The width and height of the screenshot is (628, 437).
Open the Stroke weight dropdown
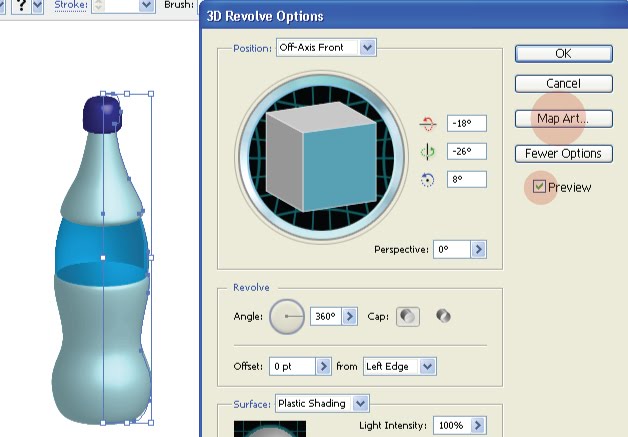(x=147, y=6)
